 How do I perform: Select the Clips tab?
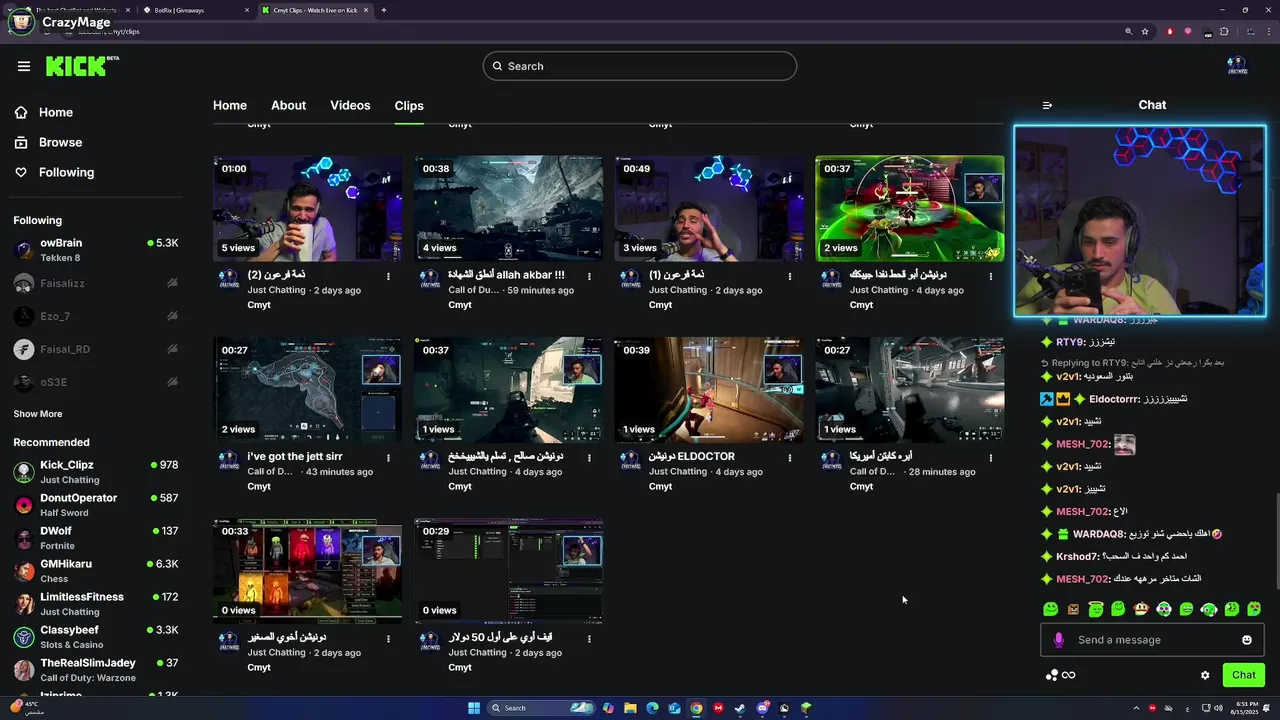pyautogui.click(x=409, y=106)
